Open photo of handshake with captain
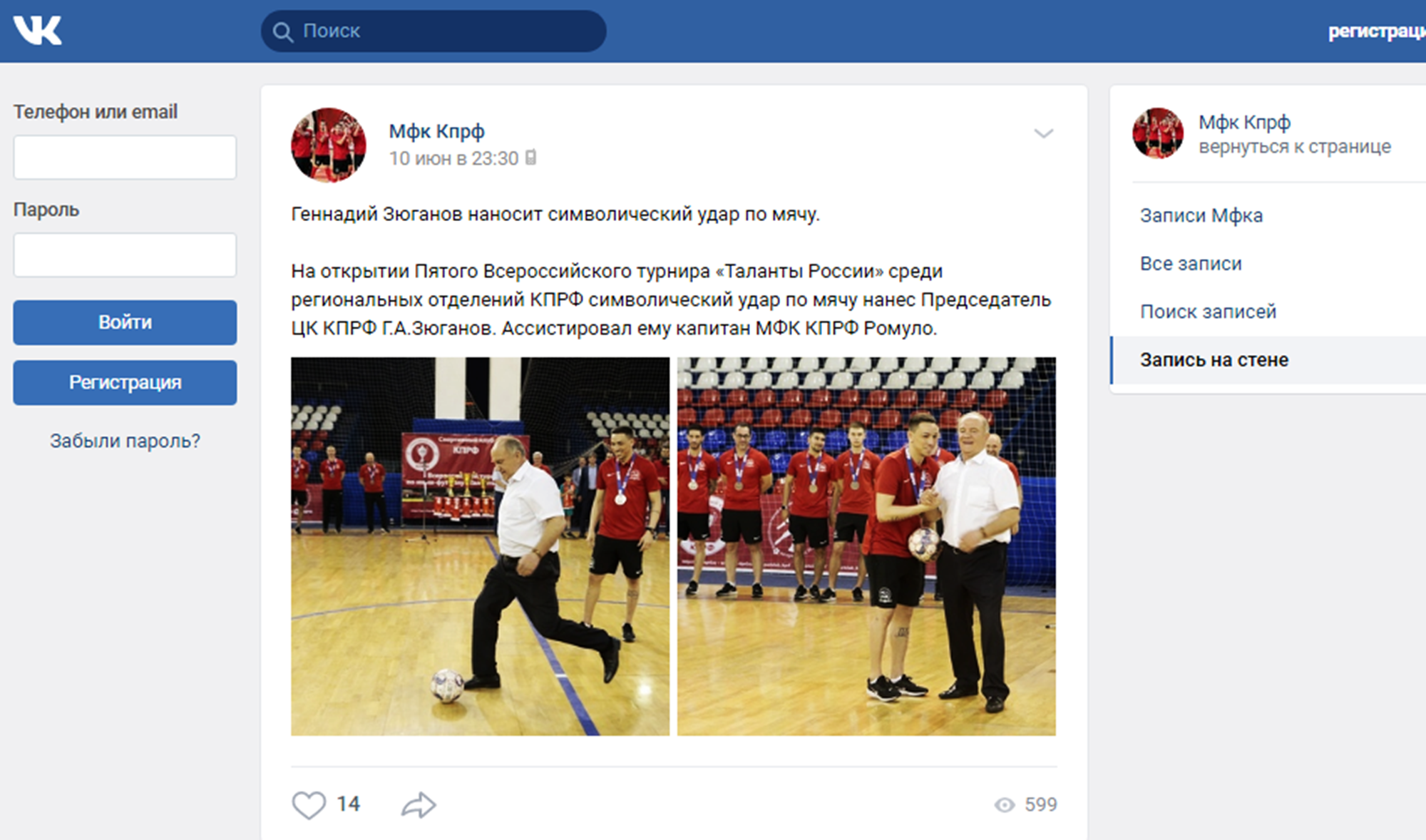This screenshot has height=840, width=1426. [x=866, y=546]
